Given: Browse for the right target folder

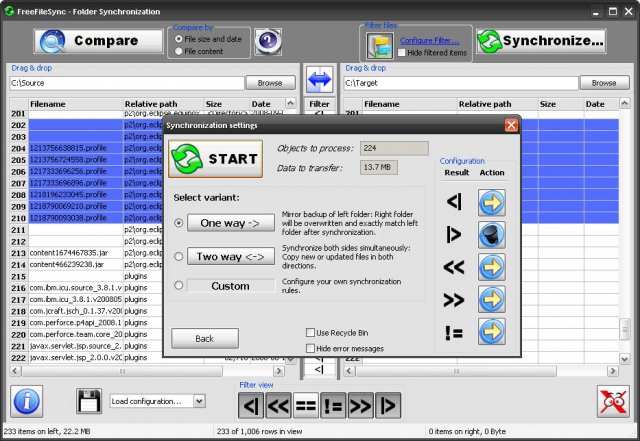Looking at the screenshot, I should [604, 83].
